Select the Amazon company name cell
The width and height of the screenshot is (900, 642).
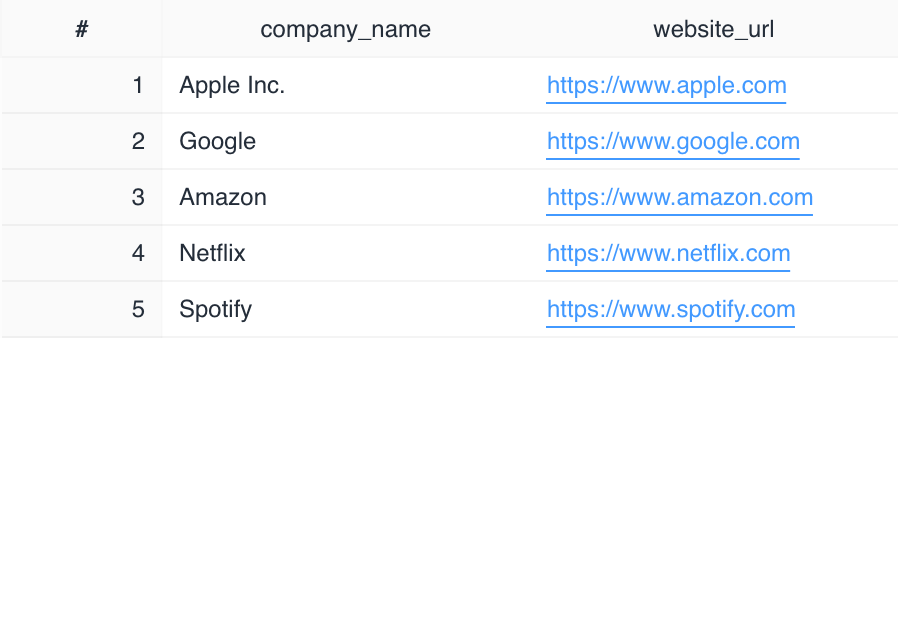[x=222, y=197]
